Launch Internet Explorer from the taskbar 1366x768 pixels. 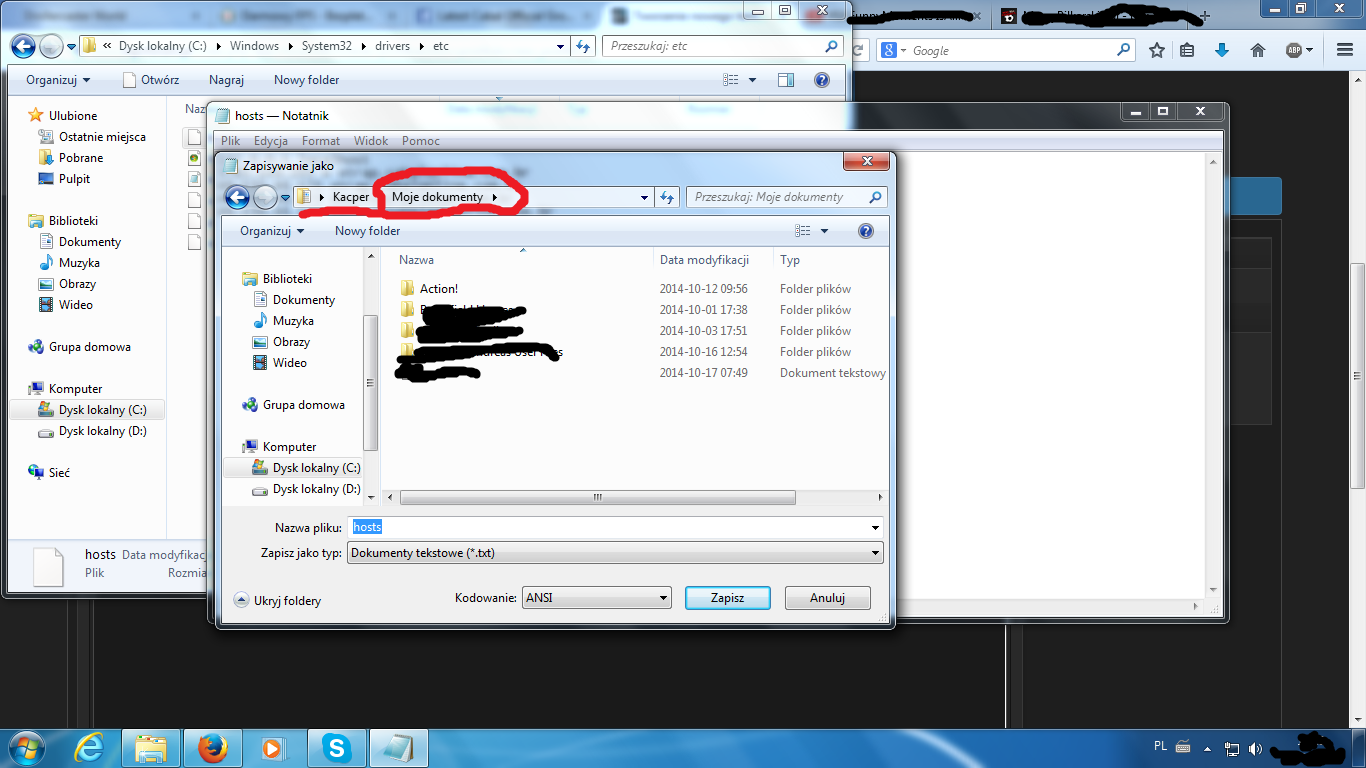tap(91, 747)
